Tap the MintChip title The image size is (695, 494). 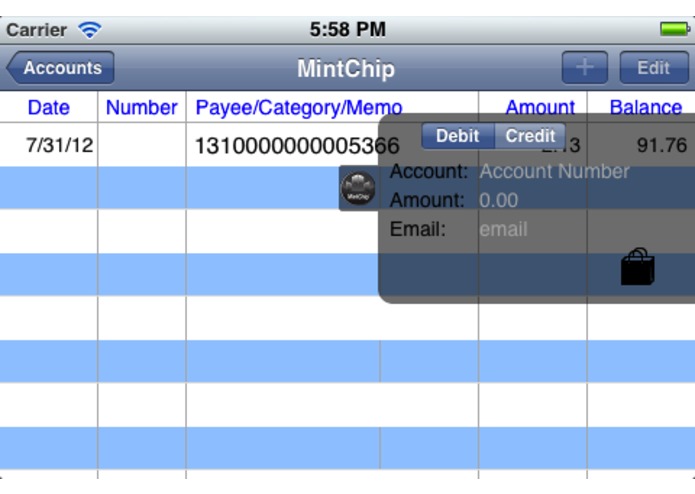coord(346,69)
